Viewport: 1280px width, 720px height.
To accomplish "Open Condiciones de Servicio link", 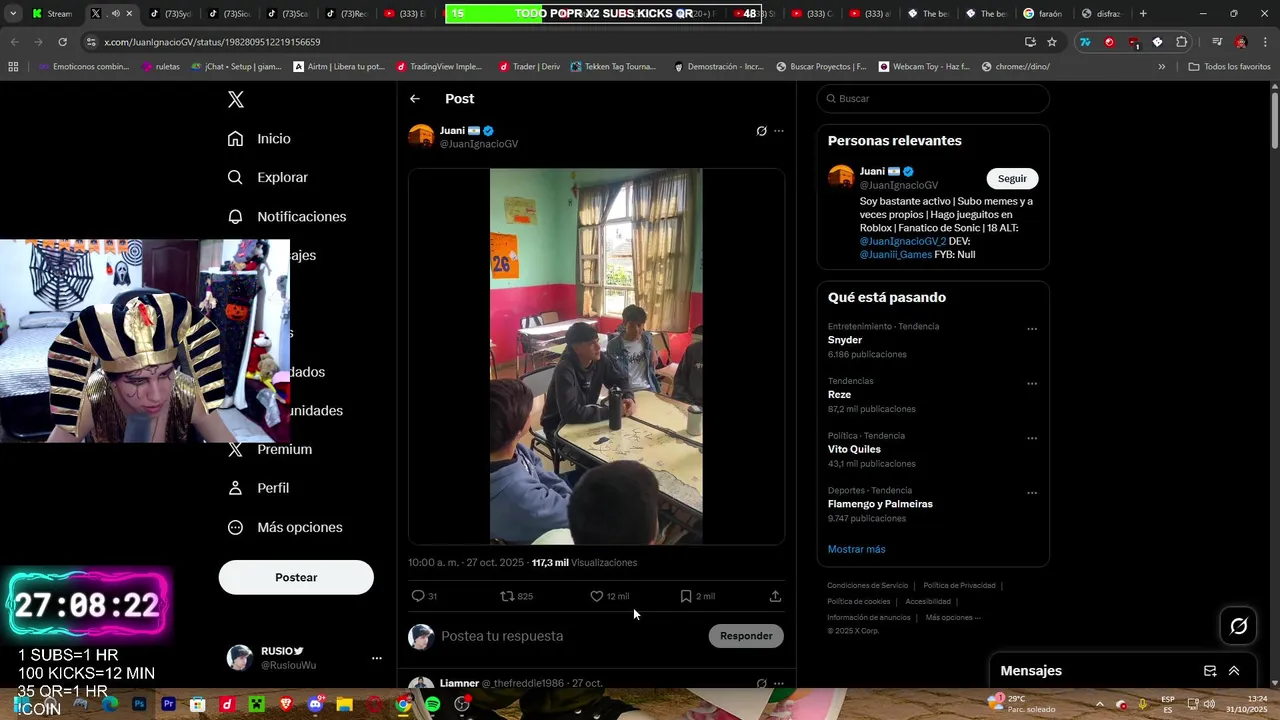I will (867, 586).
